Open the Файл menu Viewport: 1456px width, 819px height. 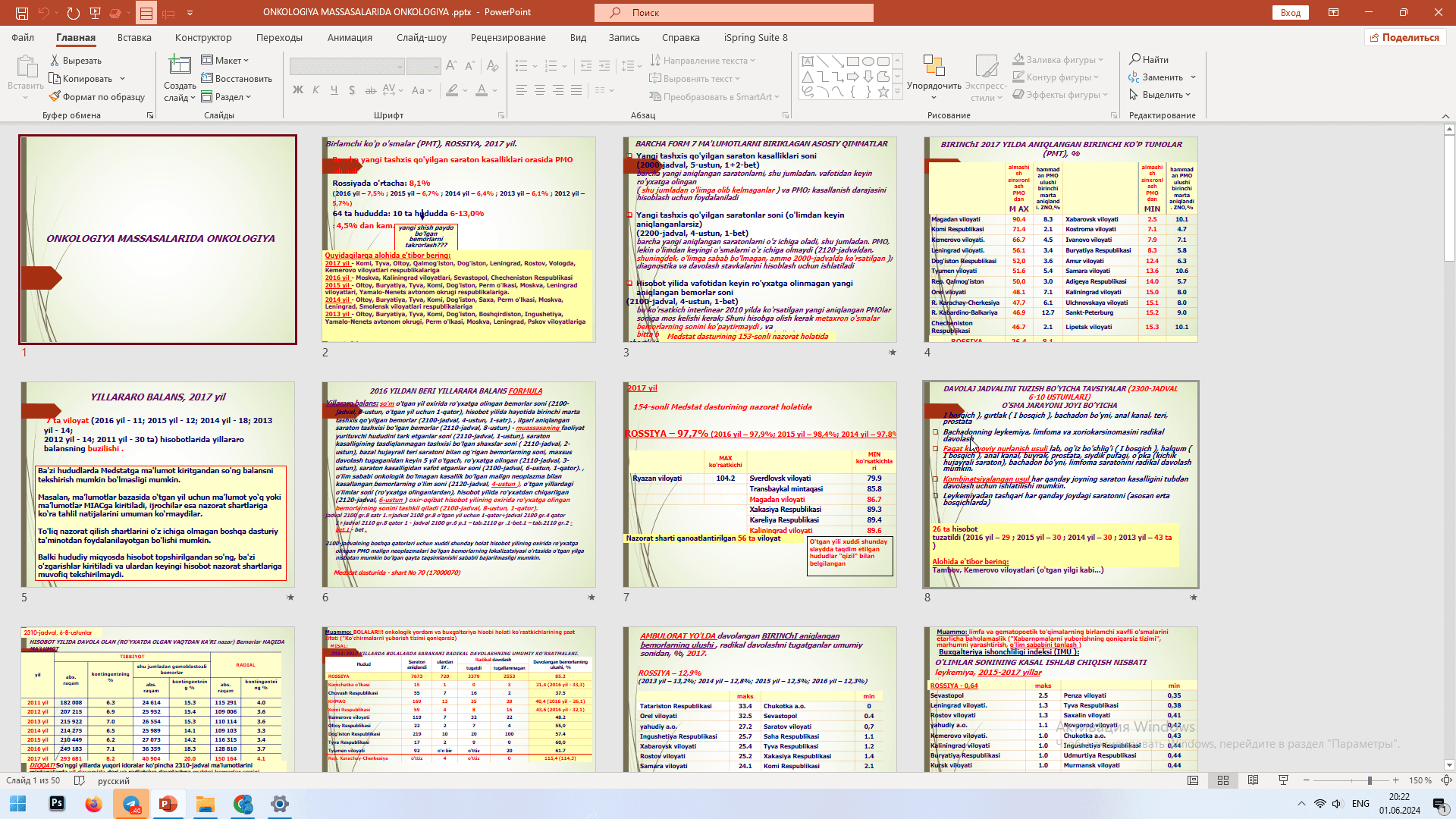[23, 38]
